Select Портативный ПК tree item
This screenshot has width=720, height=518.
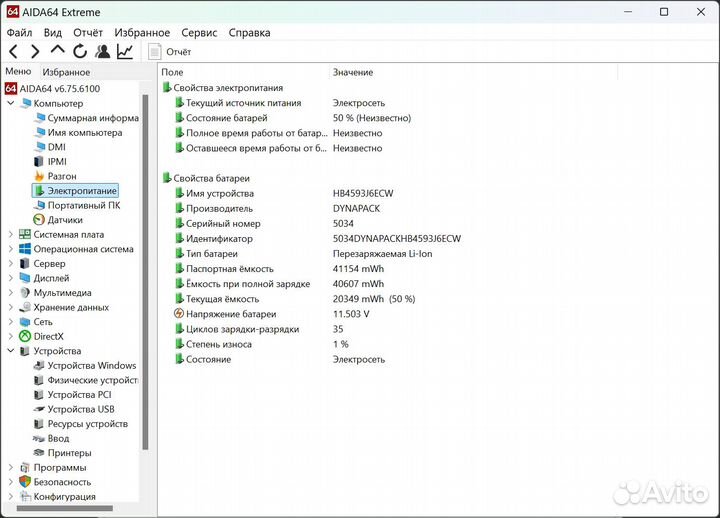[77, 205]
